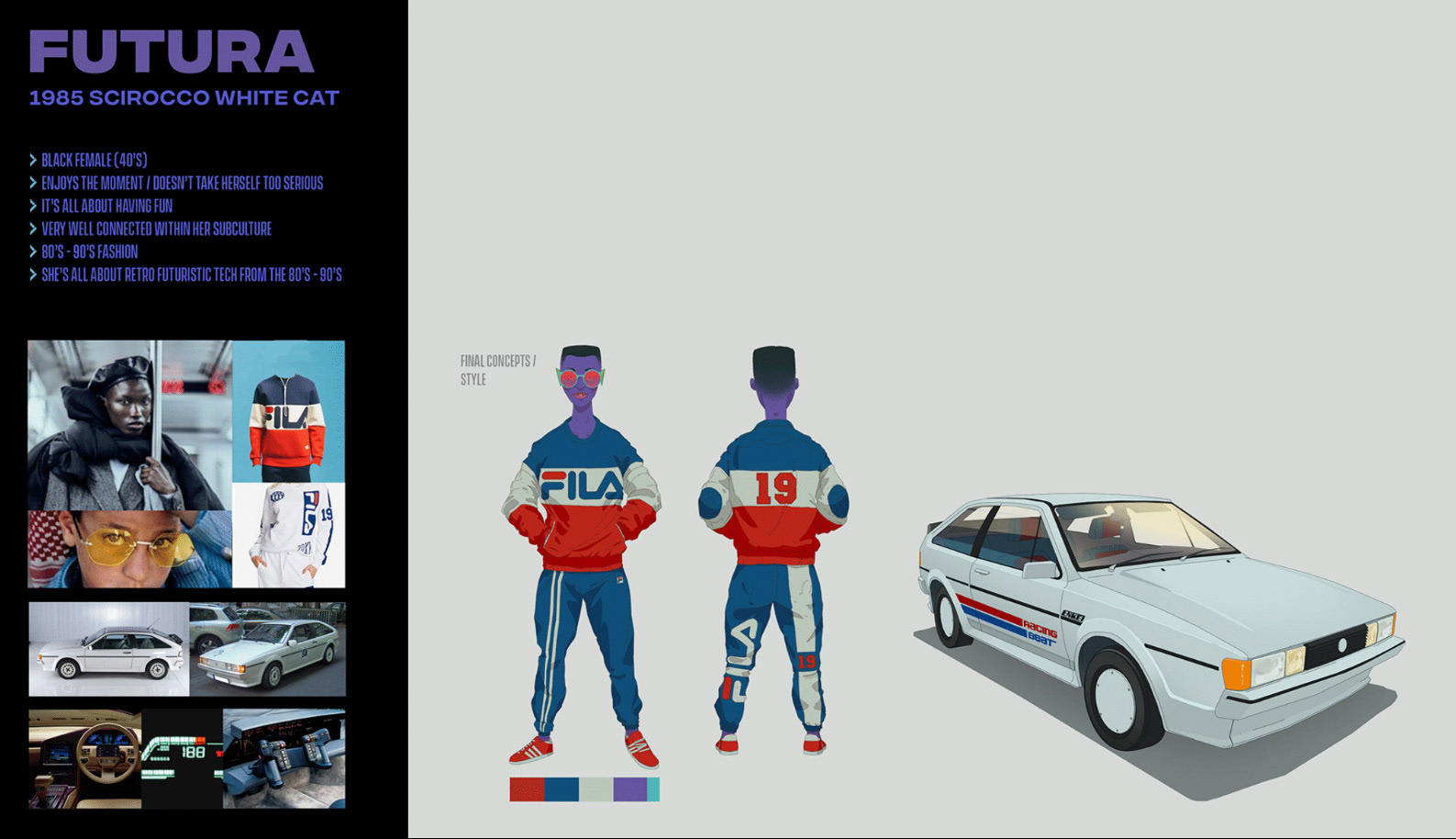Open the blue retro console photo
This screenshot has width=1456, height=839.
pos(284,758)
